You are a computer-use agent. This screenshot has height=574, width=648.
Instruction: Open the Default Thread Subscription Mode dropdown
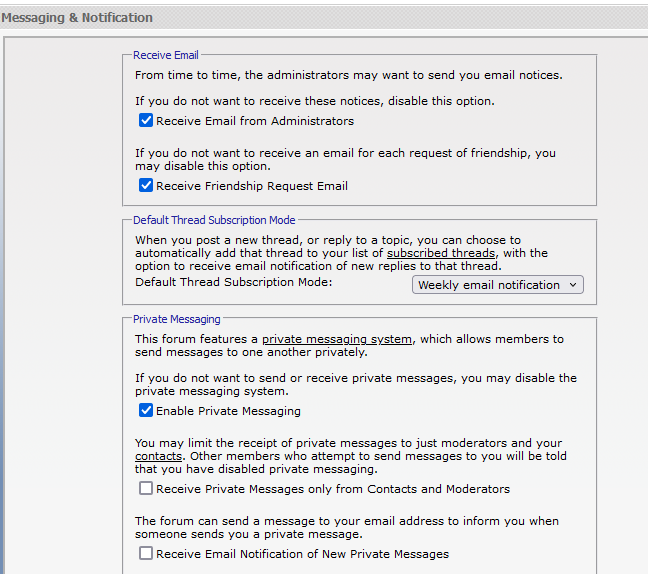pyautogui.click(x=498, y=285)
